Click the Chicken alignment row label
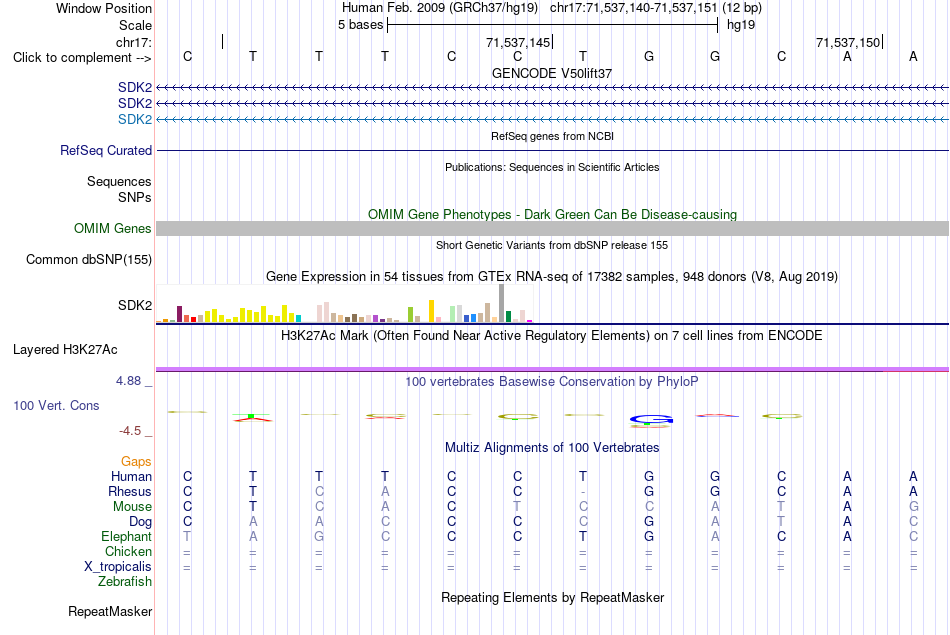This screenshot has width=950, height=635. pos(128,551)
